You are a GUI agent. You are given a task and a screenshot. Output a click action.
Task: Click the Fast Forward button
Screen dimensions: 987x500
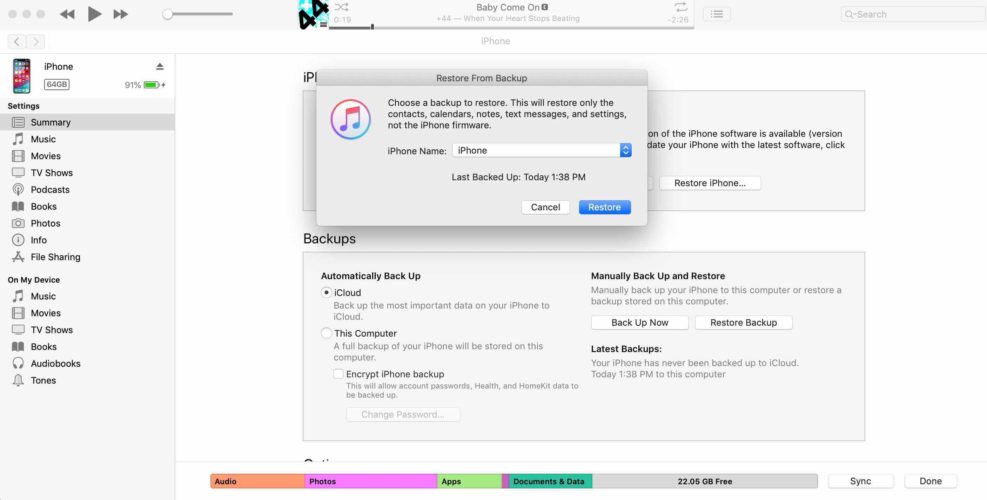pyautogui.click(x=121, y=14)
